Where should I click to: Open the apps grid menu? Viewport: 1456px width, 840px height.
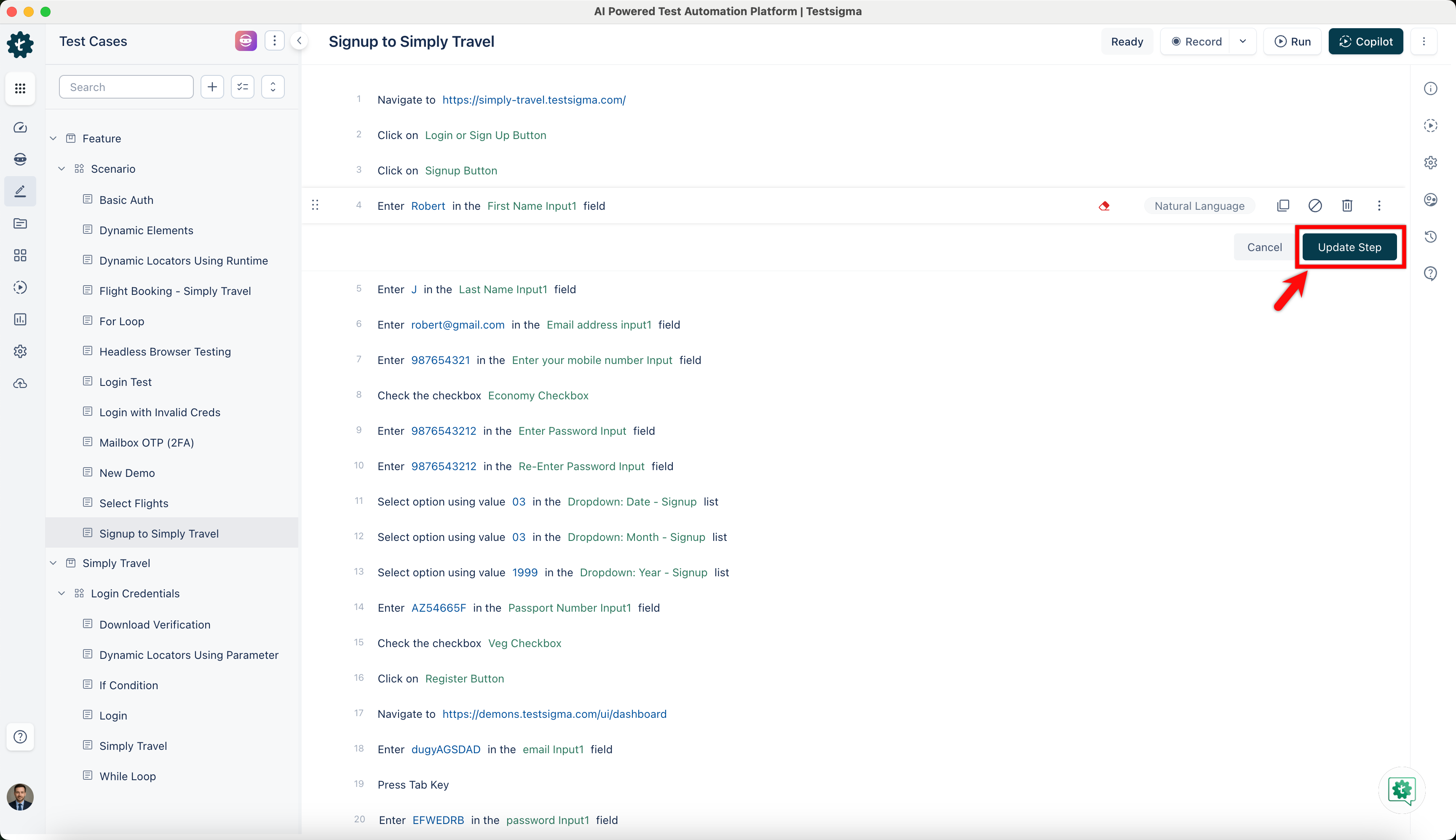coord(20,88)
